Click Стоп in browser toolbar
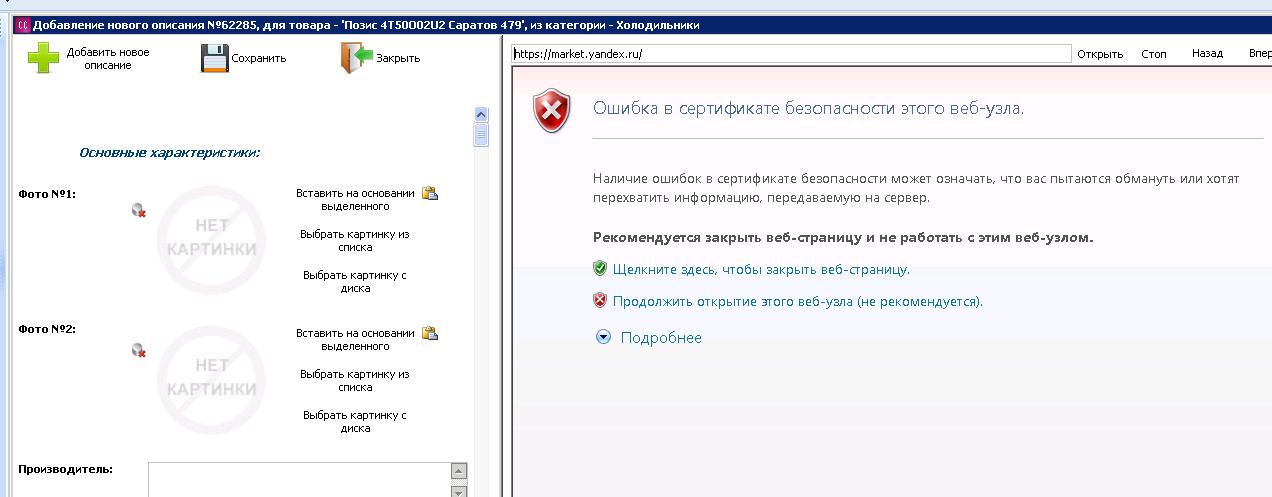Image resolution: width=1272 pixels, height=497 pixels. 1154,54
